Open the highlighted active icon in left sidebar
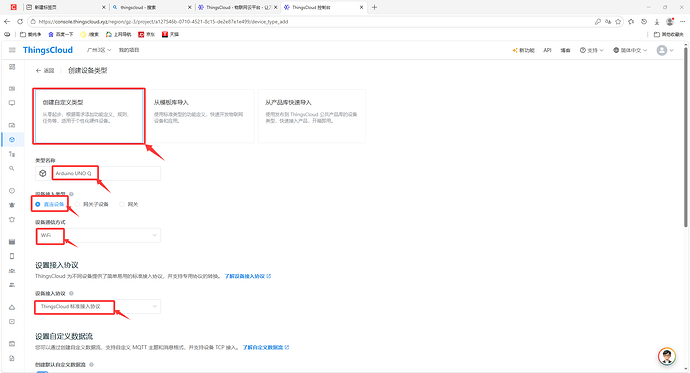The width and height of the screenshot is (690, 373). [12, 139]
